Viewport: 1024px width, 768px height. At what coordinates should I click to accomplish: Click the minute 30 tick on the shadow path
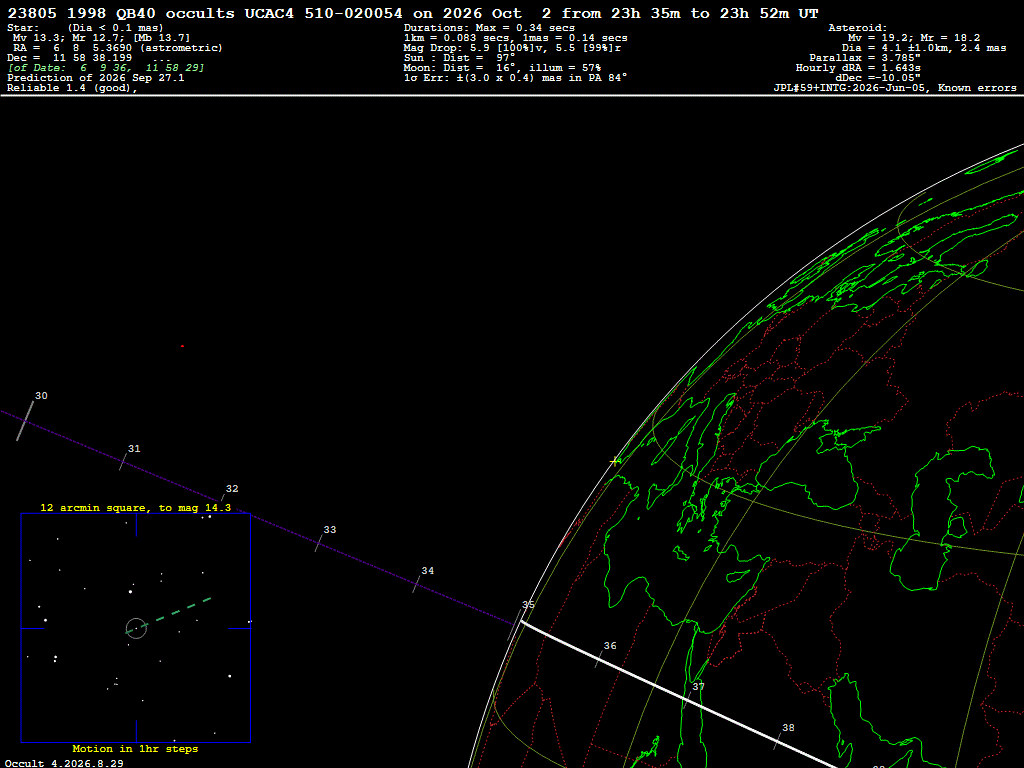(25, 421)
